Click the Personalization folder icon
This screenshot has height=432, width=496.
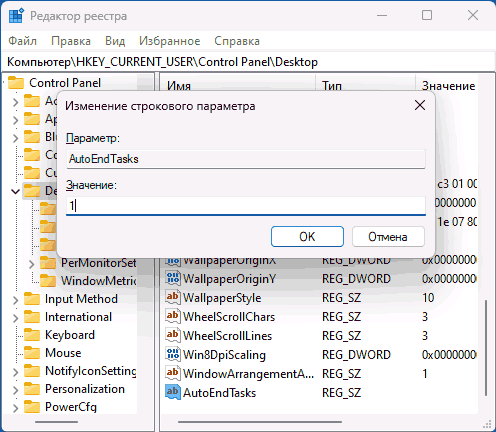point(32,389)
